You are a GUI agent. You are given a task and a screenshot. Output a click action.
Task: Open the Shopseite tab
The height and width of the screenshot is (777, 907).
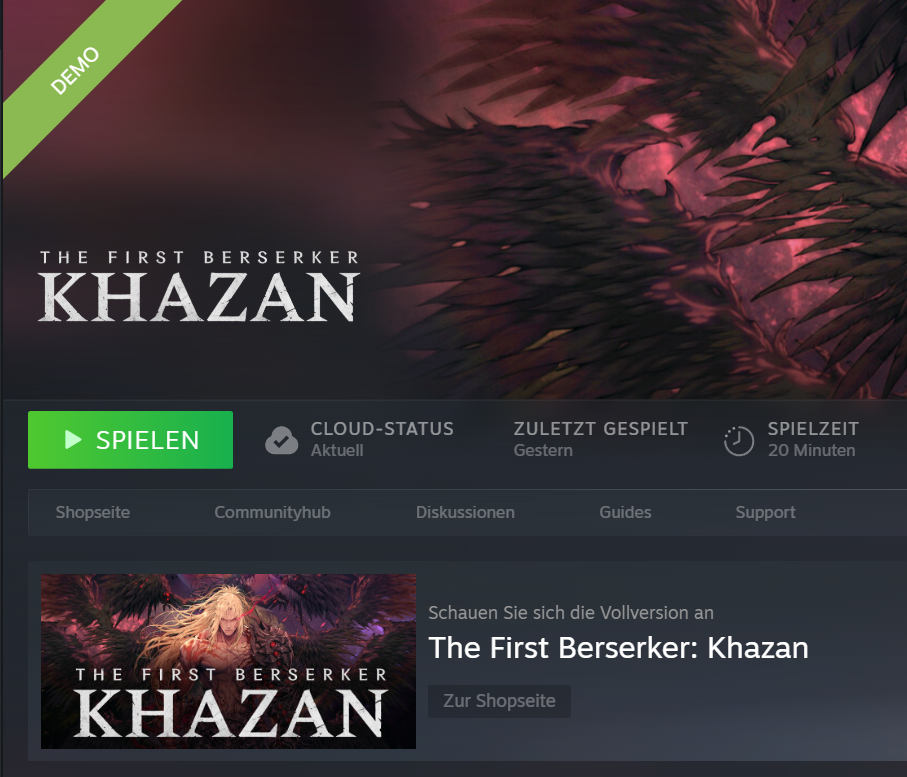[93, 512]
